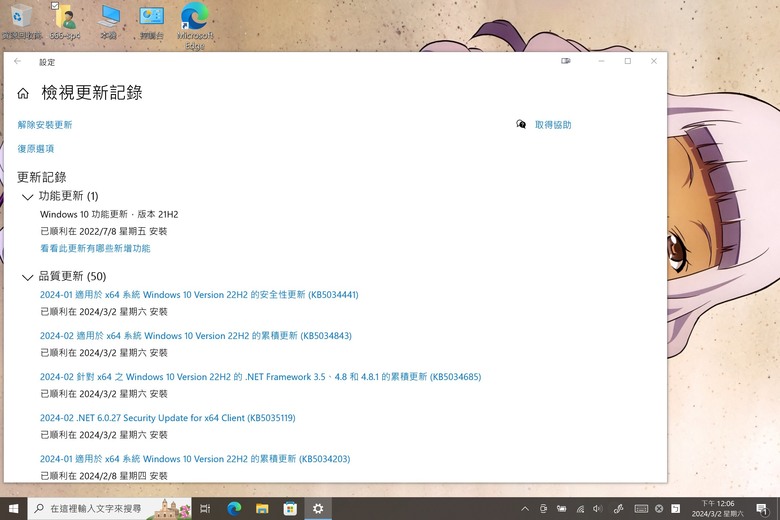Image resolution: width=780 pixels, height=520 pixels.
Task: Minimize the Settings window
Action: 601,61
